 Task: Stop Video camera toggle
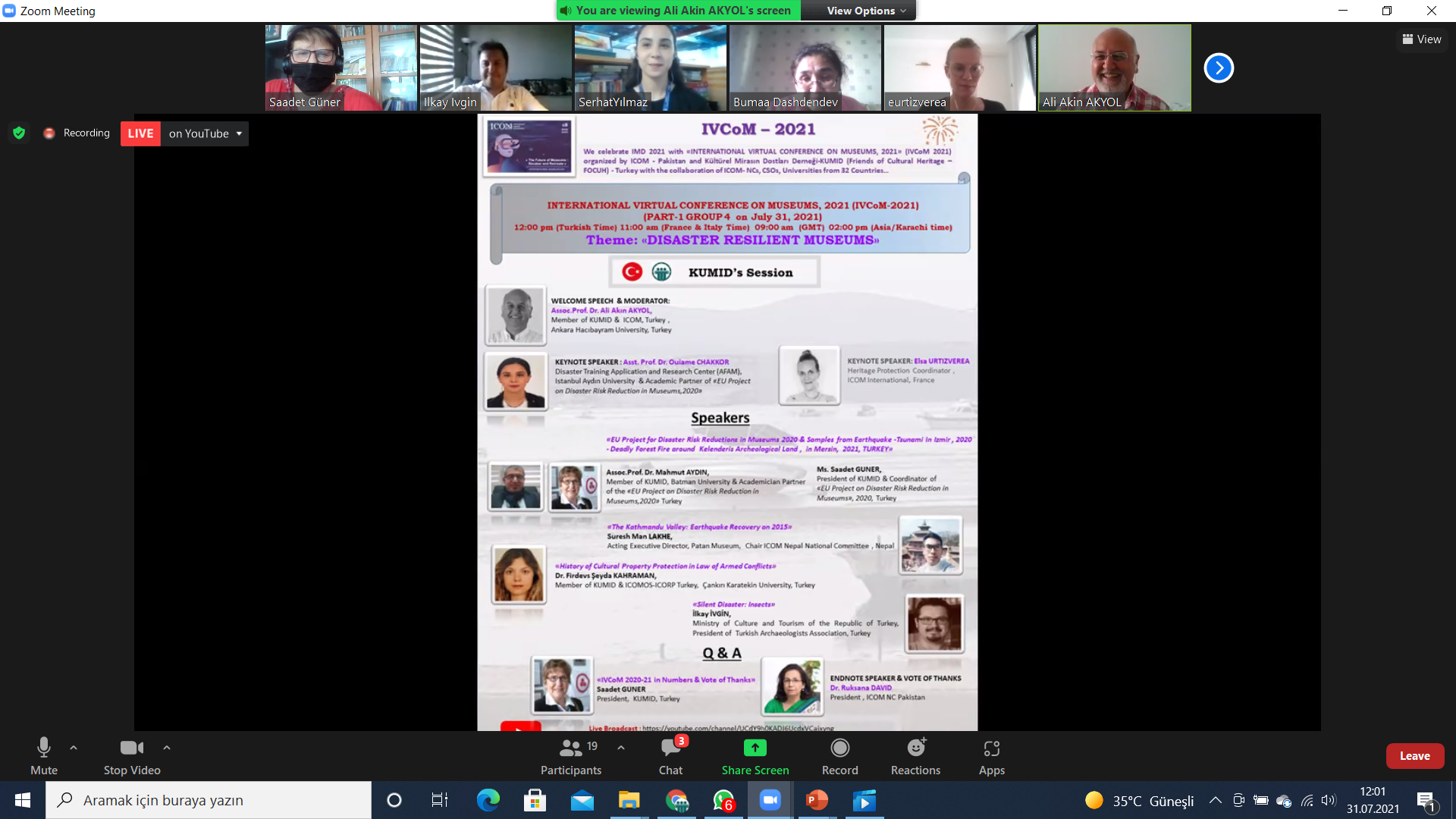131,748
